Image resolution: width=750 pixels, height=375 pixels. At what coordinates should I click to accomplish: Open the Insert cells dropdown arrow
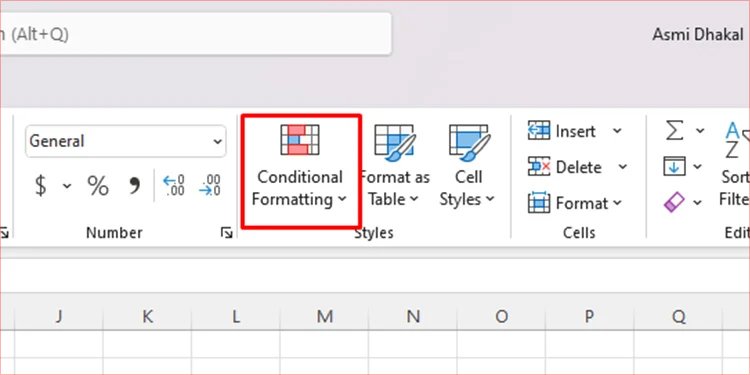pyautogui.click(x=618, y=131)
